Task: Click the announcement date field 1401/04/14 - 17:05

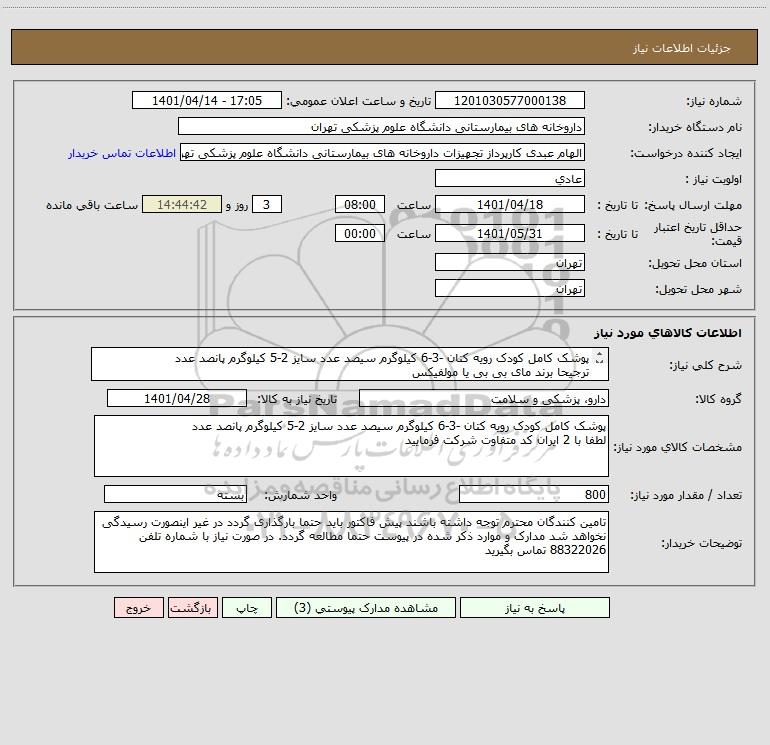Action: point(207,100)
